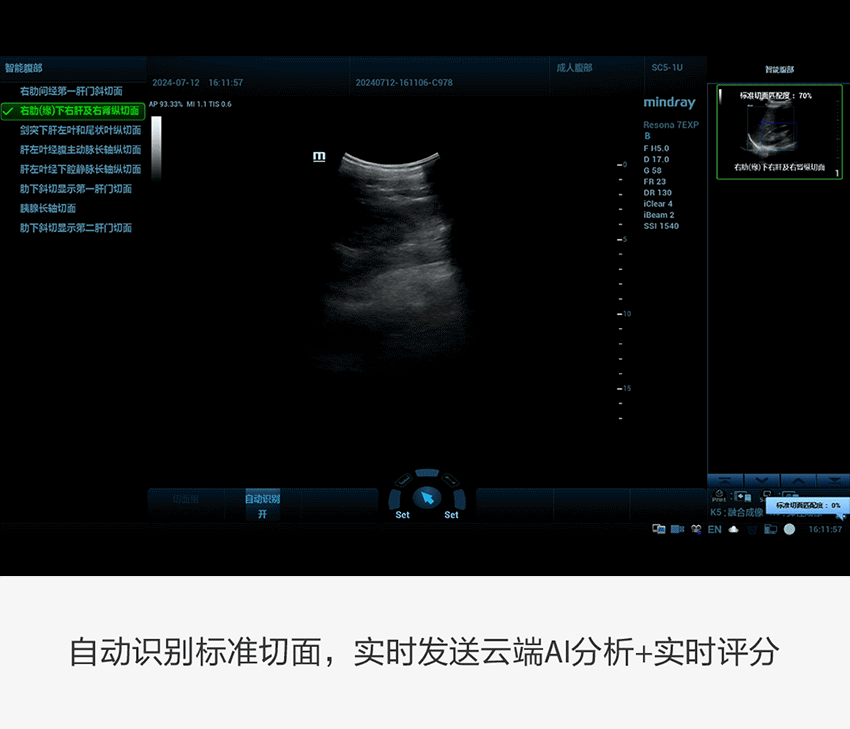Toggle 自动识别 auto-recognition on/off
The image size is (850, 729).
point(262,505)
